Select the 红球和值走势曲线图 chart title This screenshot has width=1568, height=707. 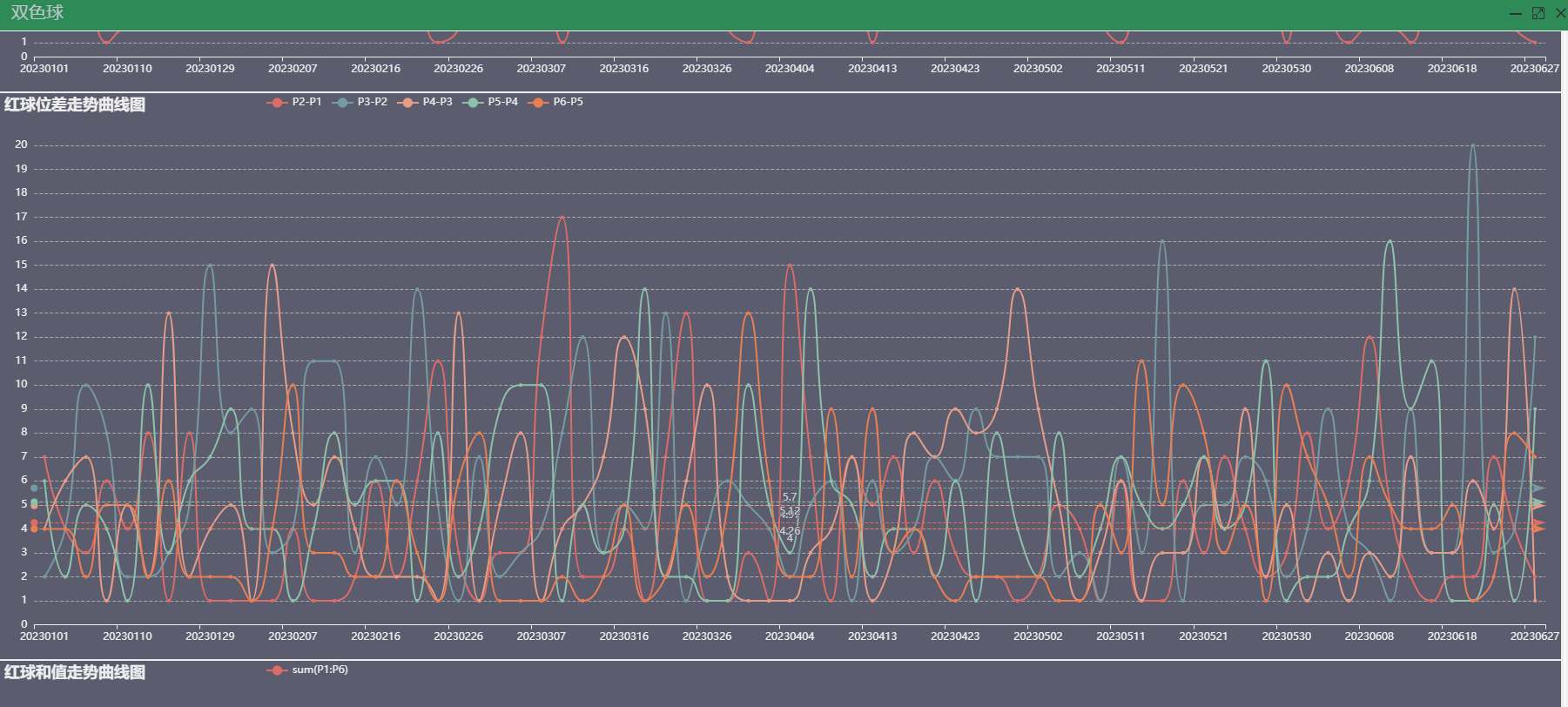point(75,672)
